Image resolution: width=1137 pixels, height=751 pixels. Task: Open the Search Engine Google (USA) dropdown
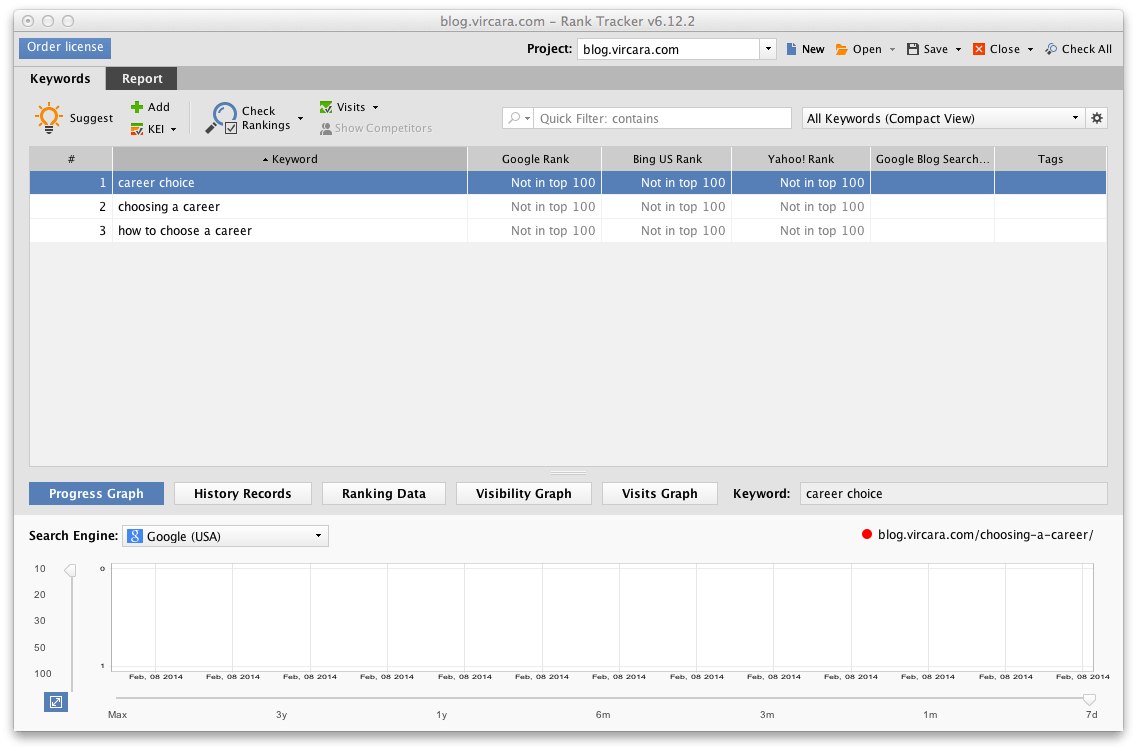click(226, 536)
